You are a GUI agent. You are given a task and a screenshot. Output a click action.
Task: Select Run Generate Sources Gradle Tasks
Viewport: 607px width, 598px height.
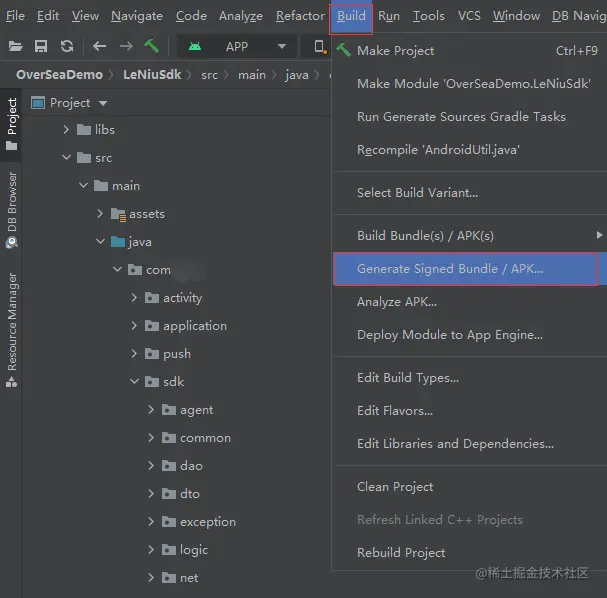click(x=470, y=117)
